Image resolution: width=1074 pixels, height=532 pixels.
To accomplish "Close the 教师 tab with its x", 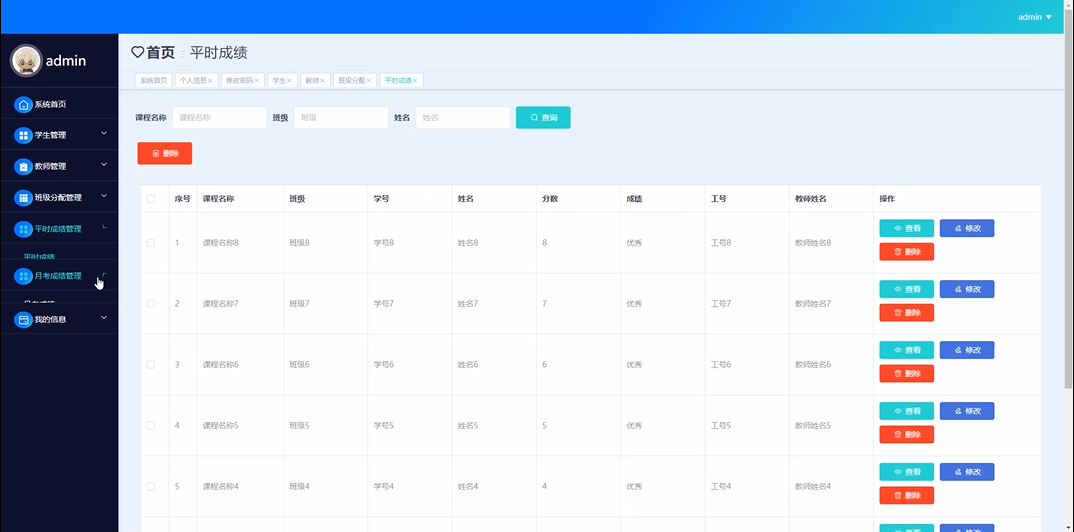I will click(322, 81).
